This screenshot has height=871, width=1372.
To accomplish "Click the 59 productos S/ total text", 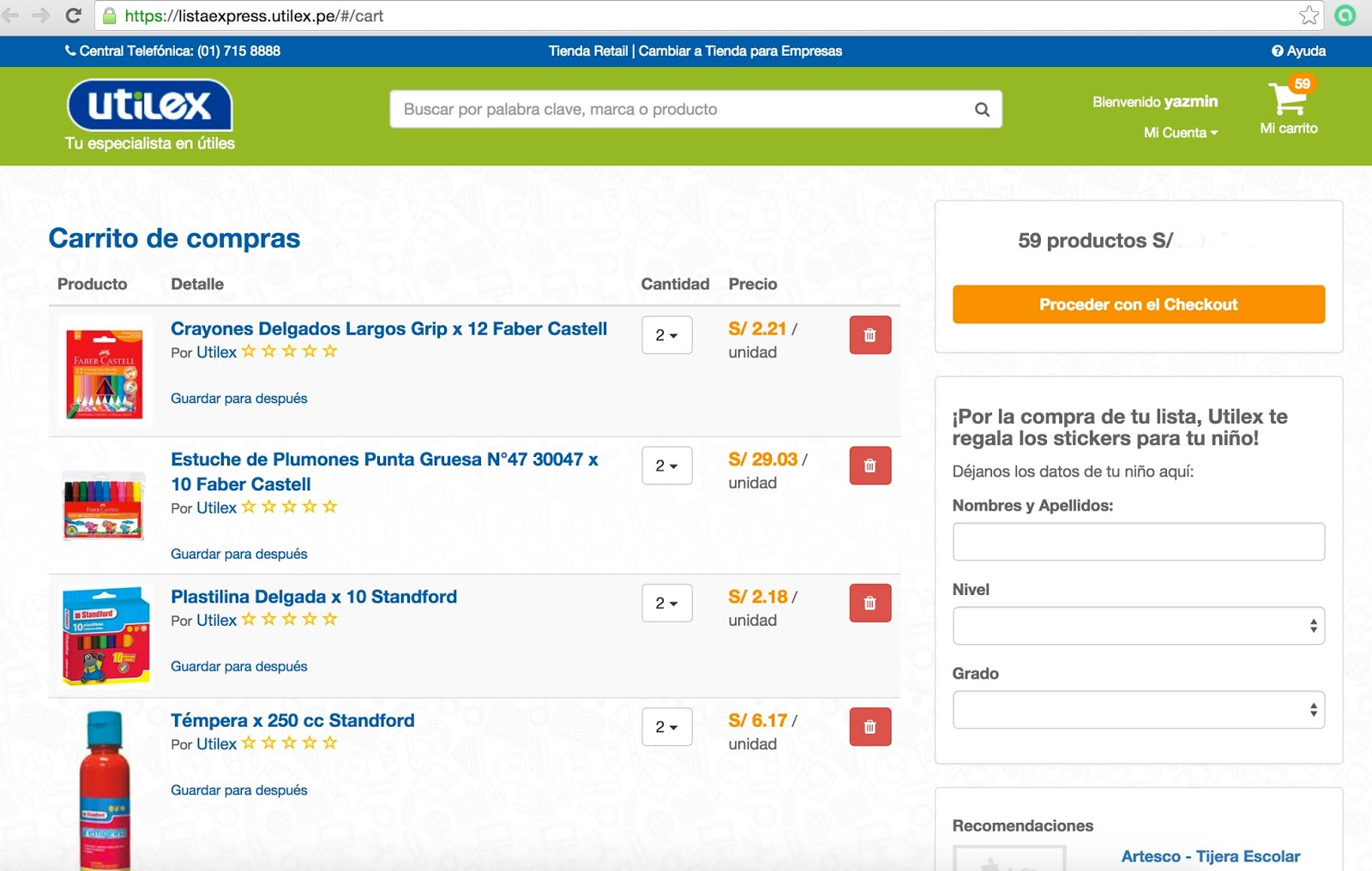I will tap(1095, 241).
